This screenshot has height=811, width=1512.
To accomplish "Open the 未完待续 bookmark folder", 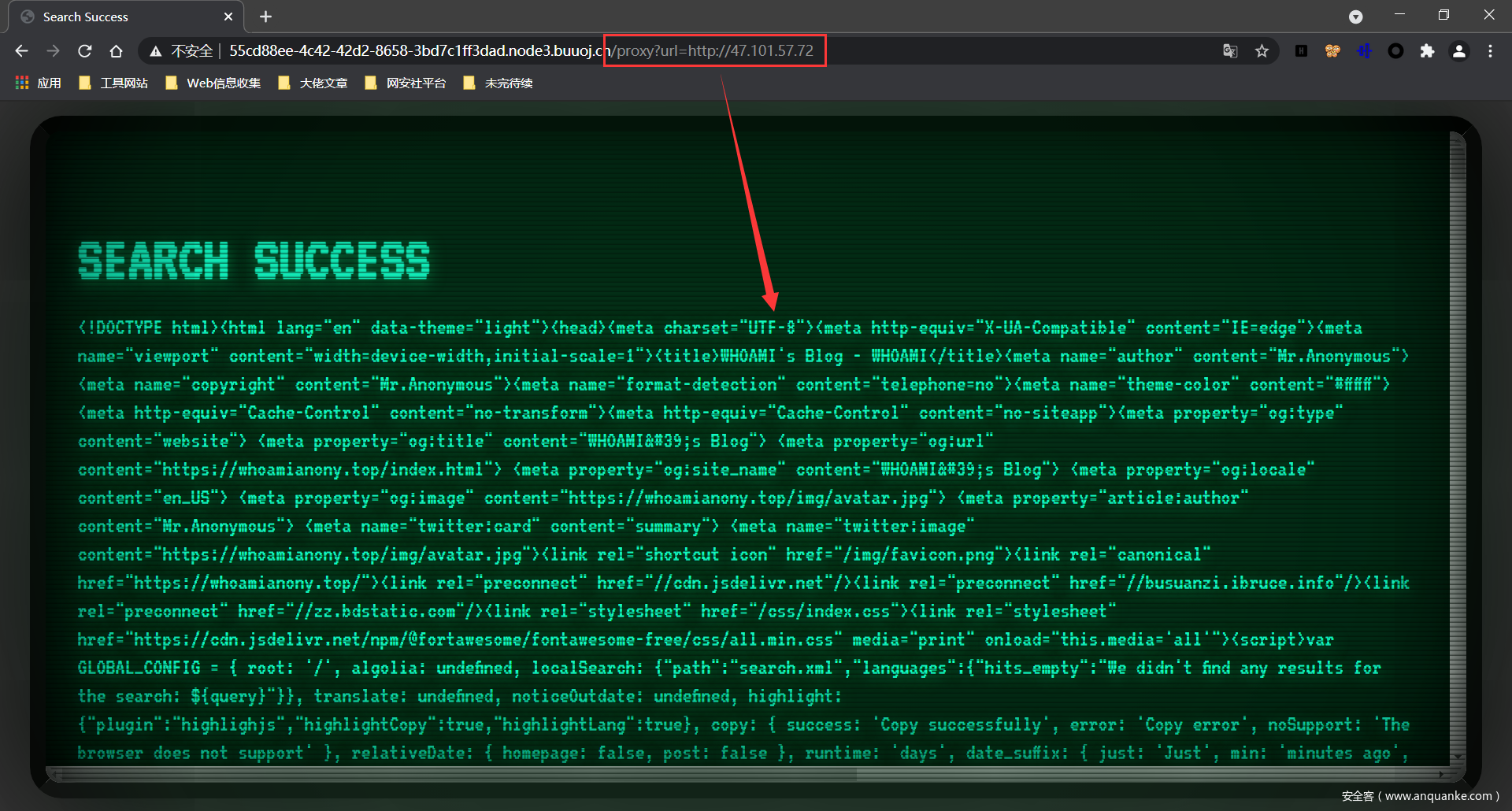I will point(498,83).
